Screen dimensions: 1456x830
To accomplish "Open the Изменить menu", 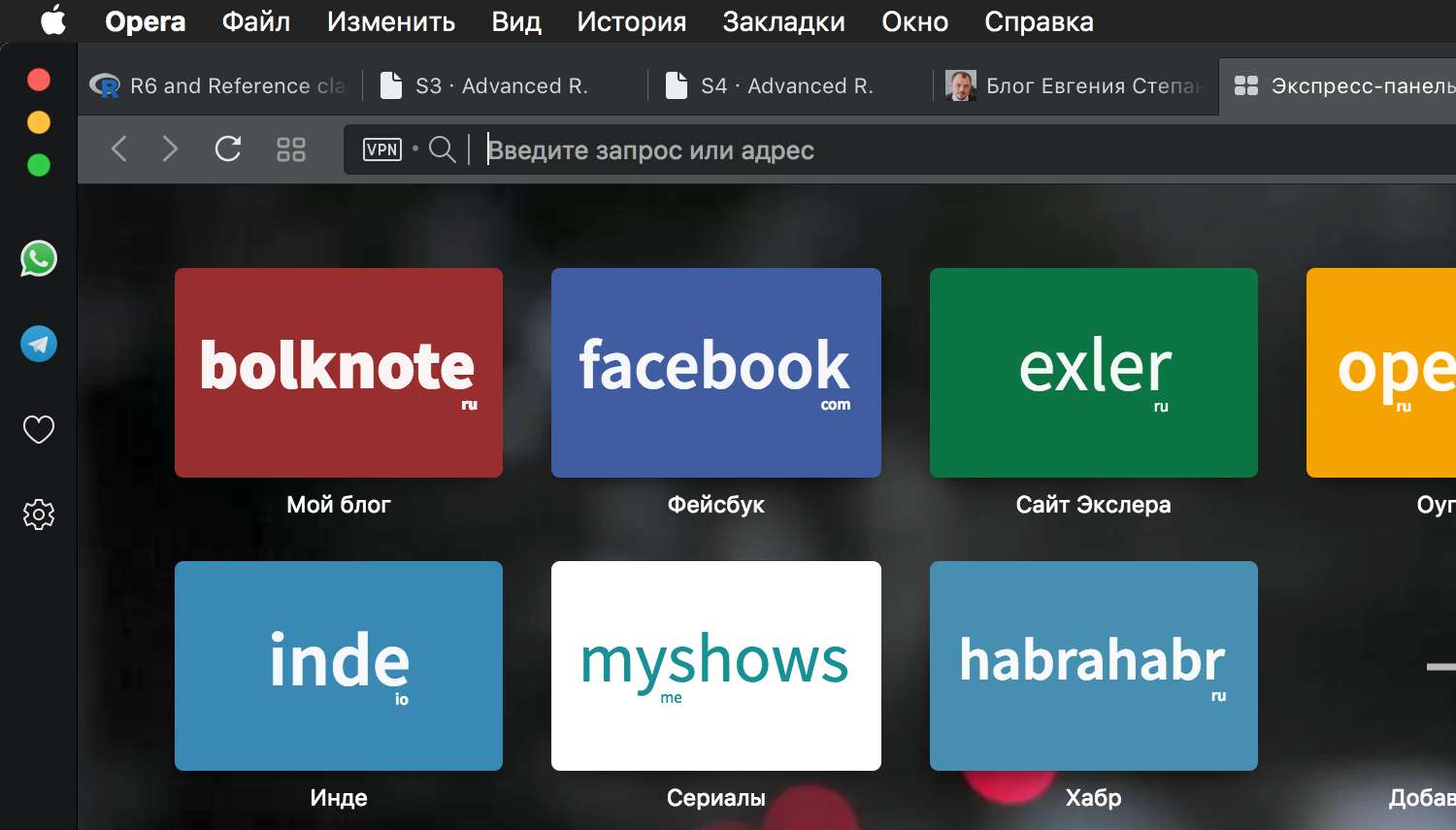I will tap(391, 21).
